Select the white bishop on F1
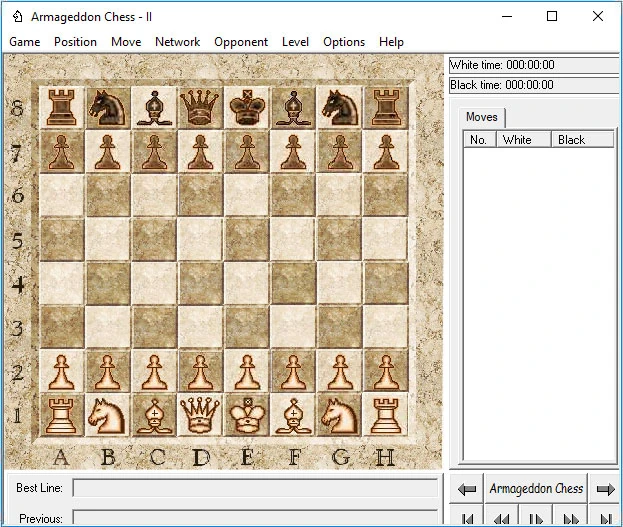The image size is (623, 527). click(x=293, y=416)
